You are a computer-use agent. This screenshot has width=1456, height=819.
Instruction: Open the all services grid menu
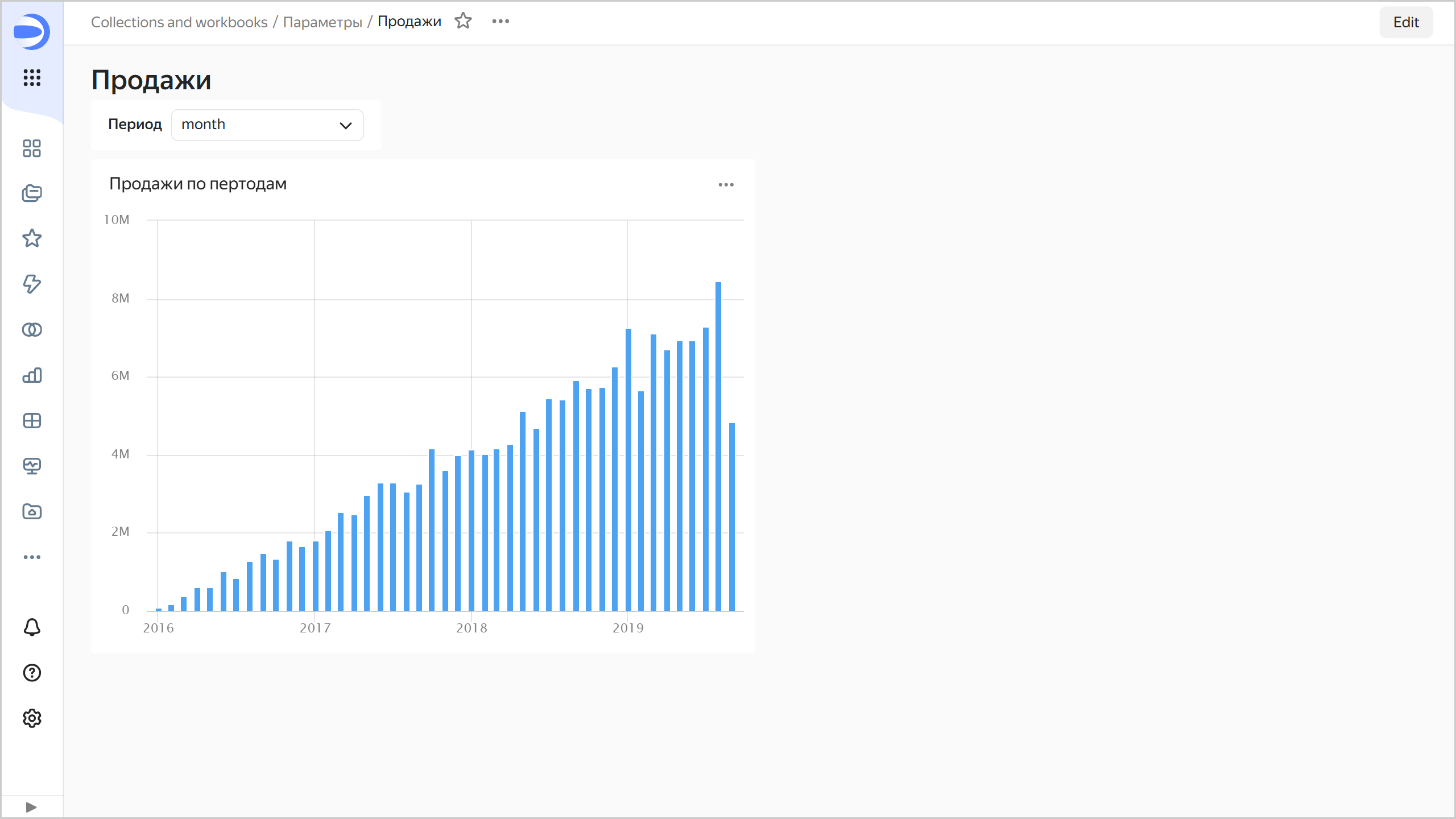click(x=32, y=77)
